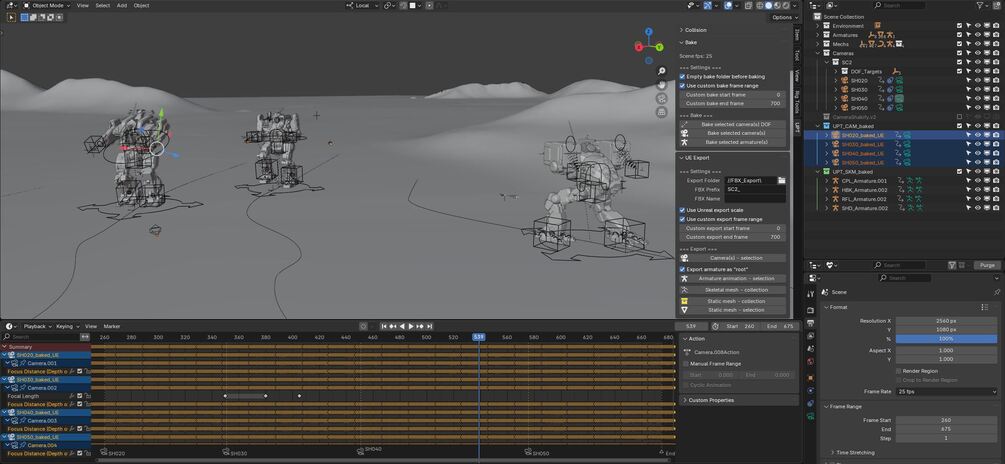
Task: Select solid viewport shading
Action: [x=768, y=5]
